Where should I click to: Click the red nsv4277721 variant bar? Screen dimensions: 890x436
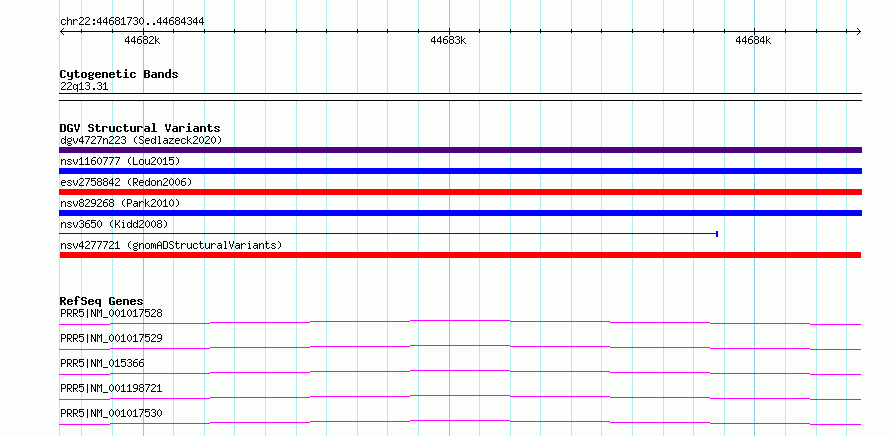pos(460,255)
